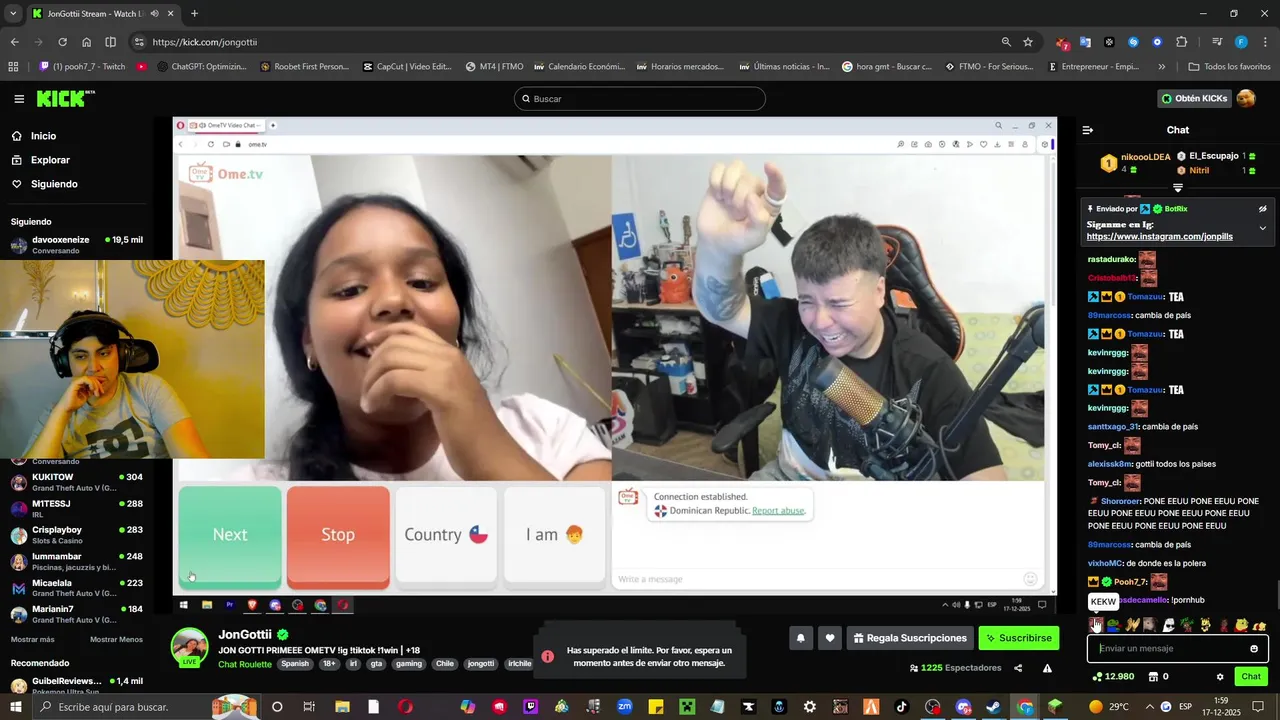Click the browser address bar URL

(x=205, y=42)
